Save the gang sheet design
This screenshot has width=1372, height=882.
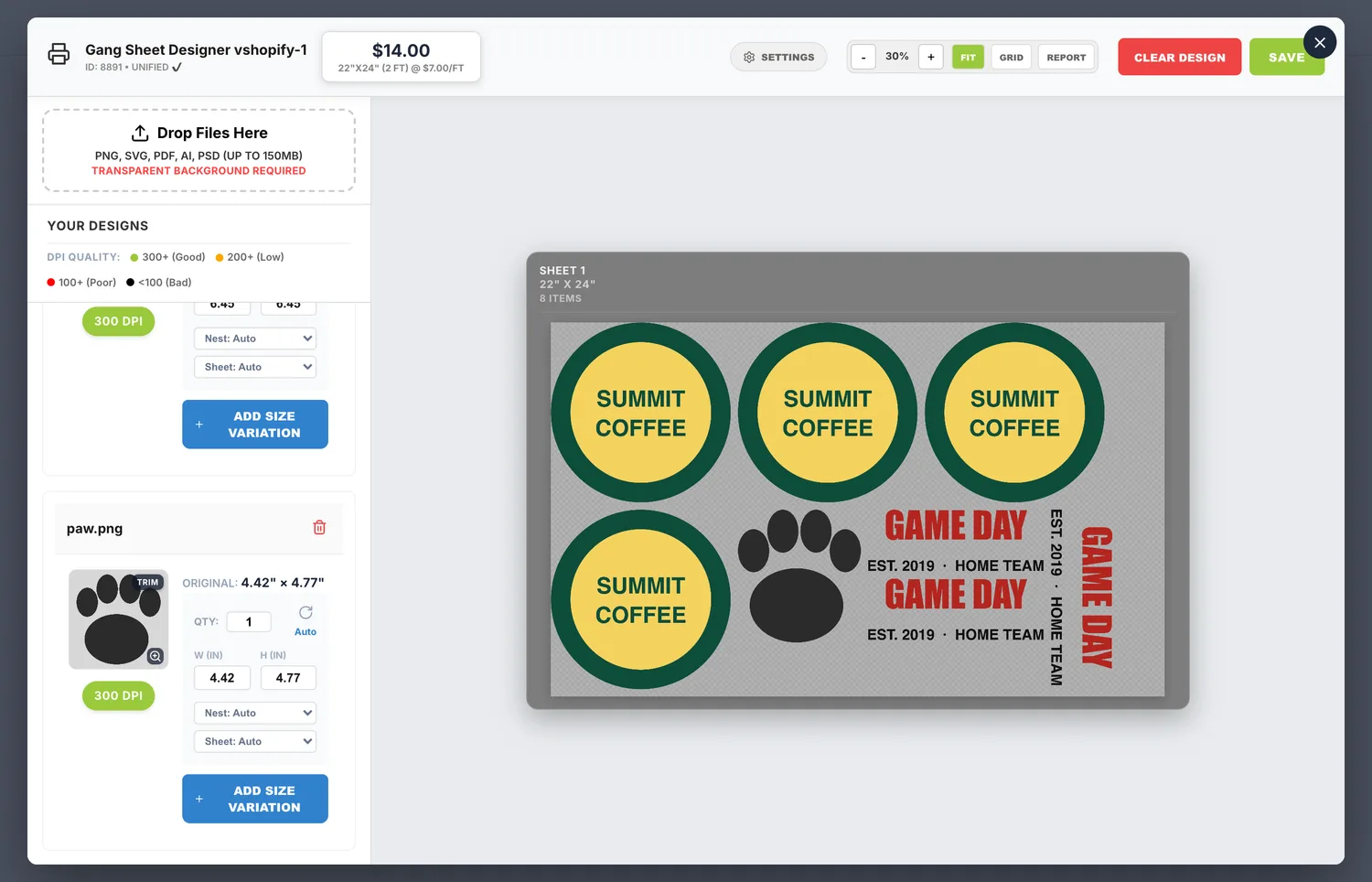point(1286,57)
